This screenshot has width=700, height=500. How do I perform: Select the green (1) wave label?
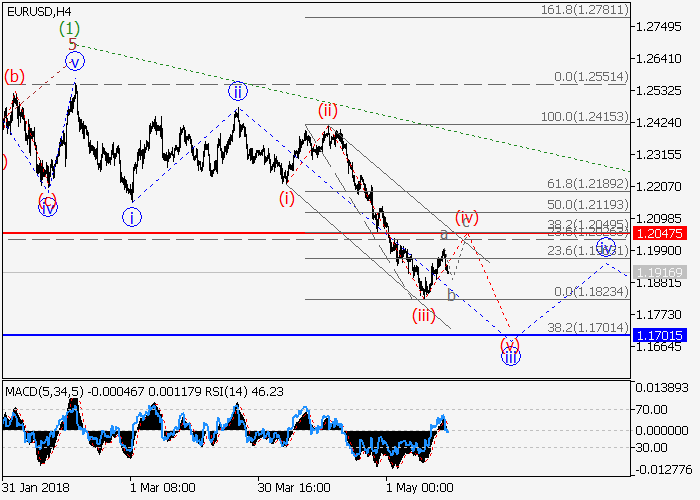[68, 27]
